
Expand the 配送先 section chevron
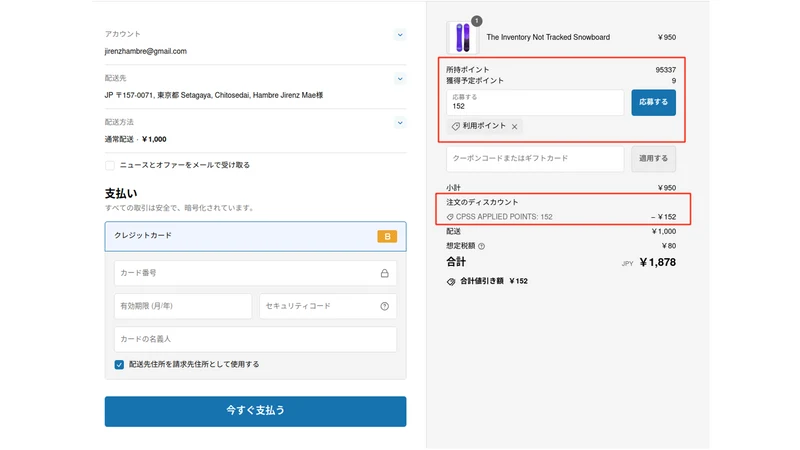pos(400,79)
